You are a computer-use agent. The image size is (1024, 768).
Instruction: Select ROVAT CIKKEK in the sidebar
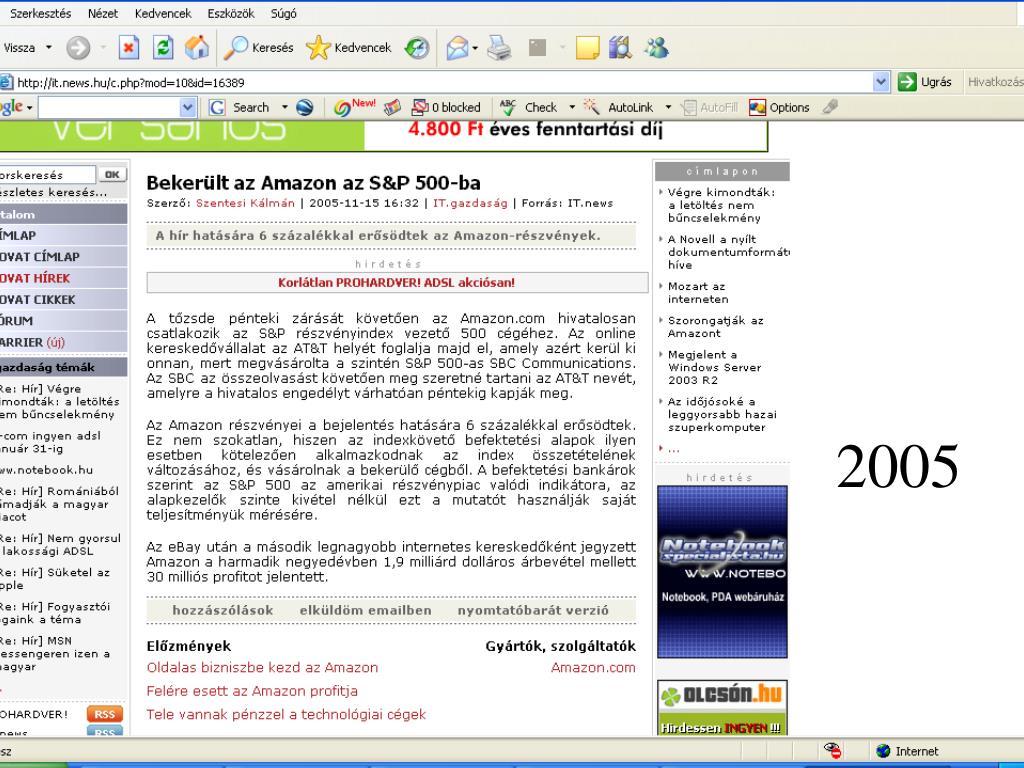click(63, 300)
